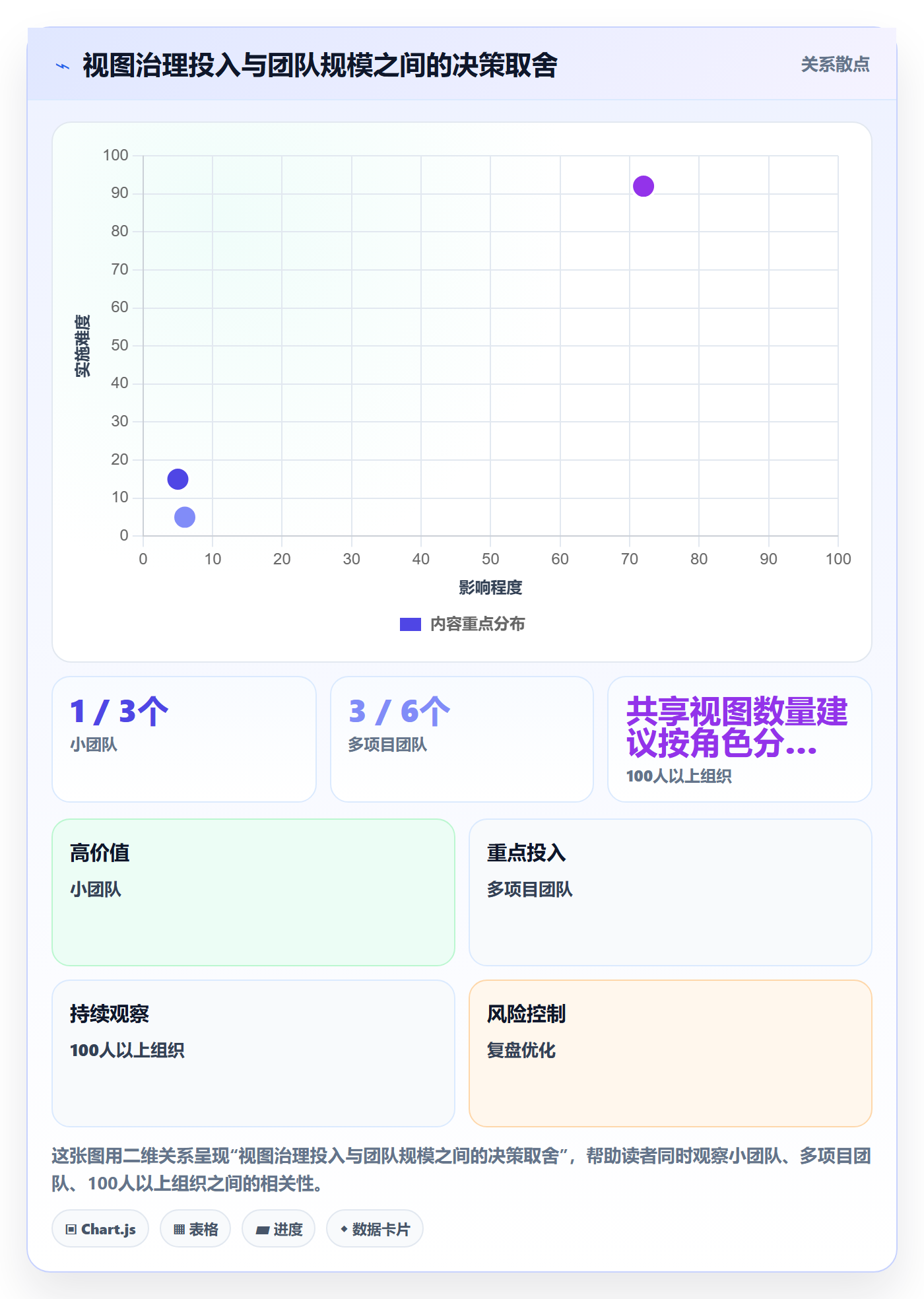Click the 表格 tag chip
The image size is (924, 1299).
(195, 1229)
